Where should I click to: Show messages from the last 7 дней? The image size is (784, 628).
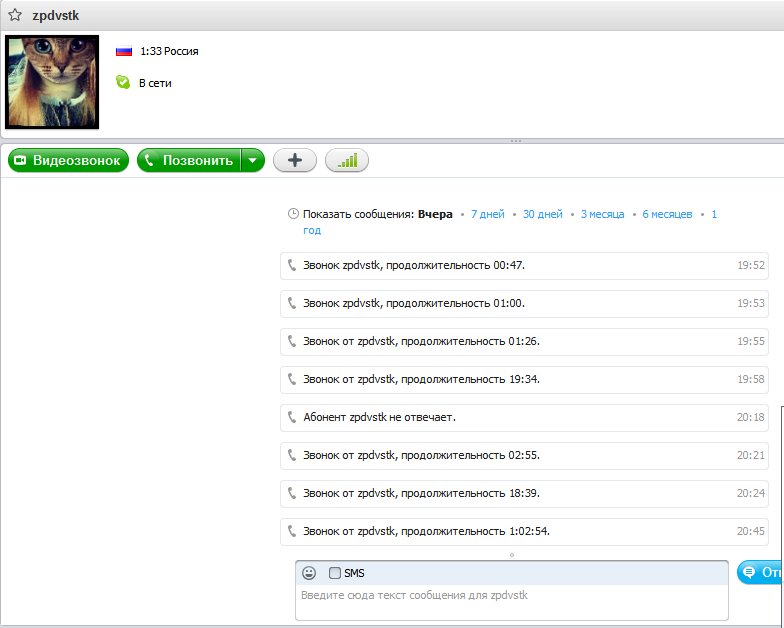tap(488, 214)
